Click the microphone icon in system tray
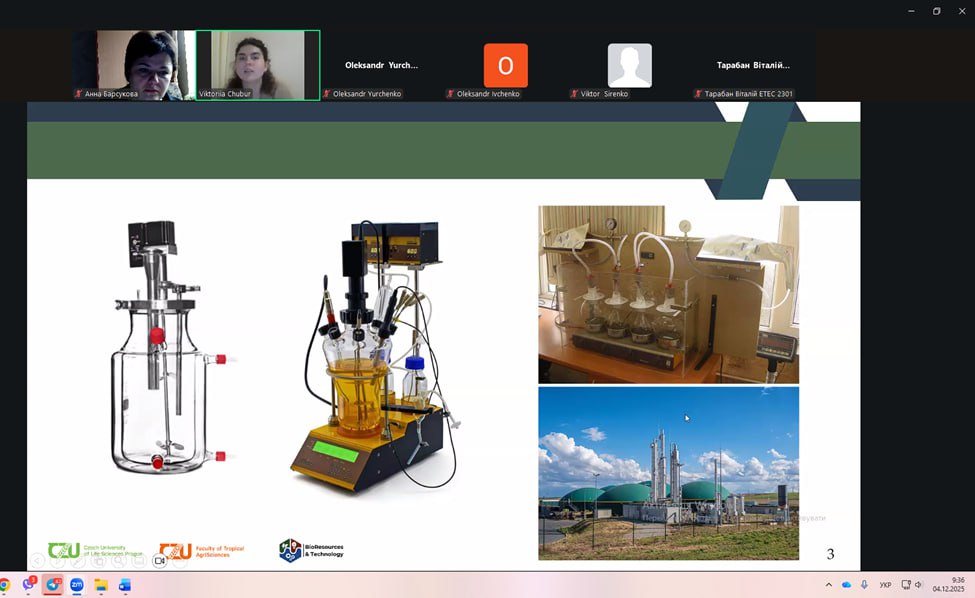975x598 pixels. coord(864,585)
